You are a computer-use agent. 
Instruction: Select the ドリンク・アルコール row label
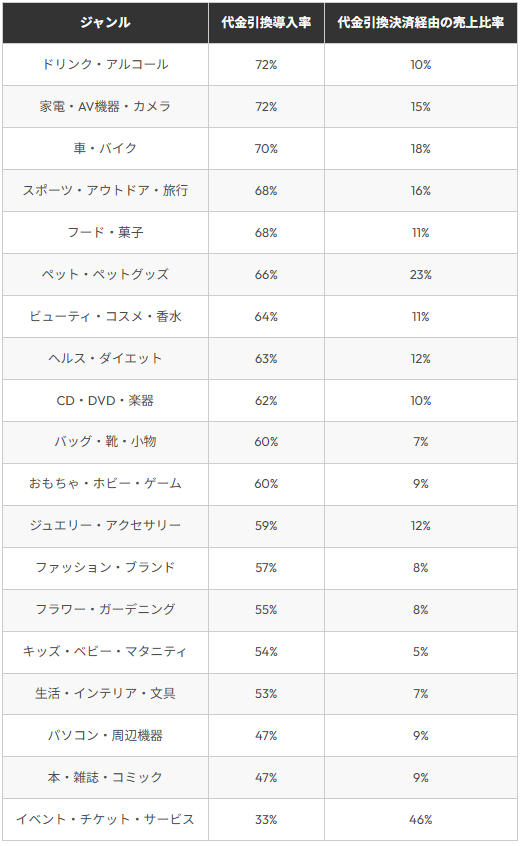[x=105, y=64]
